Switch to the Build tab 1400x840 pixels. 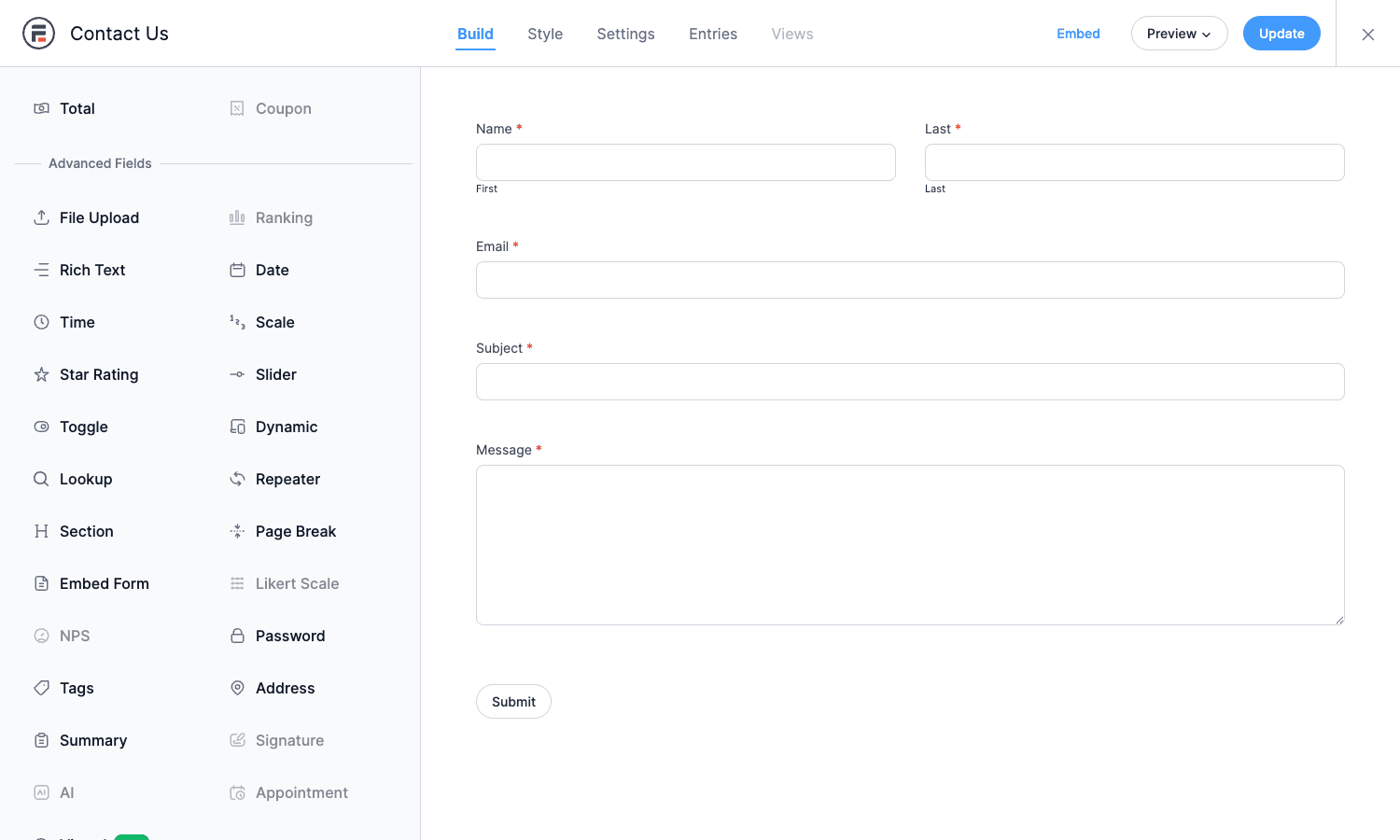tap(475, 34)
